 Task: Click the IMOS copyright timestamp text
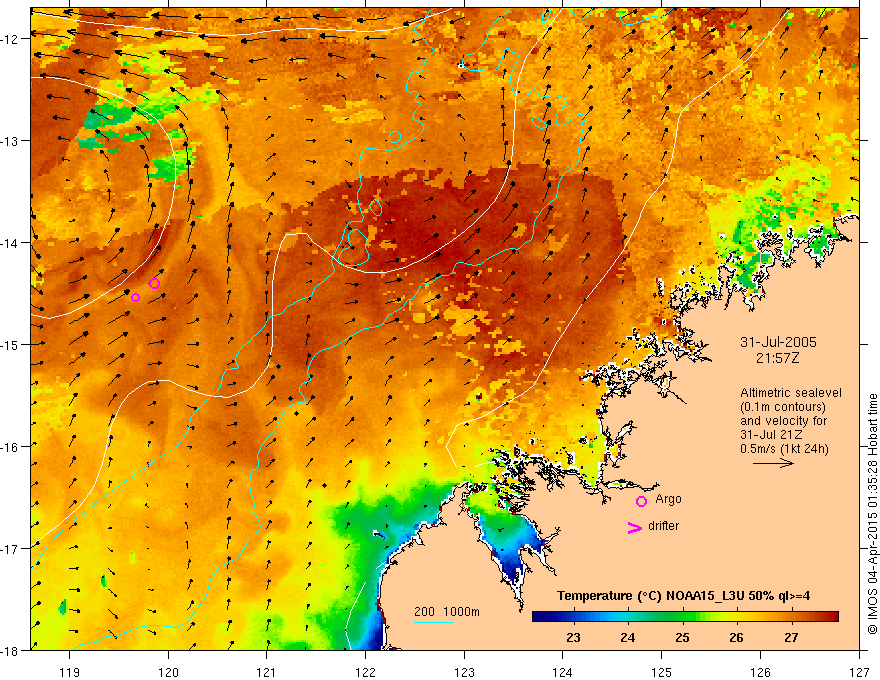point(872,513)
